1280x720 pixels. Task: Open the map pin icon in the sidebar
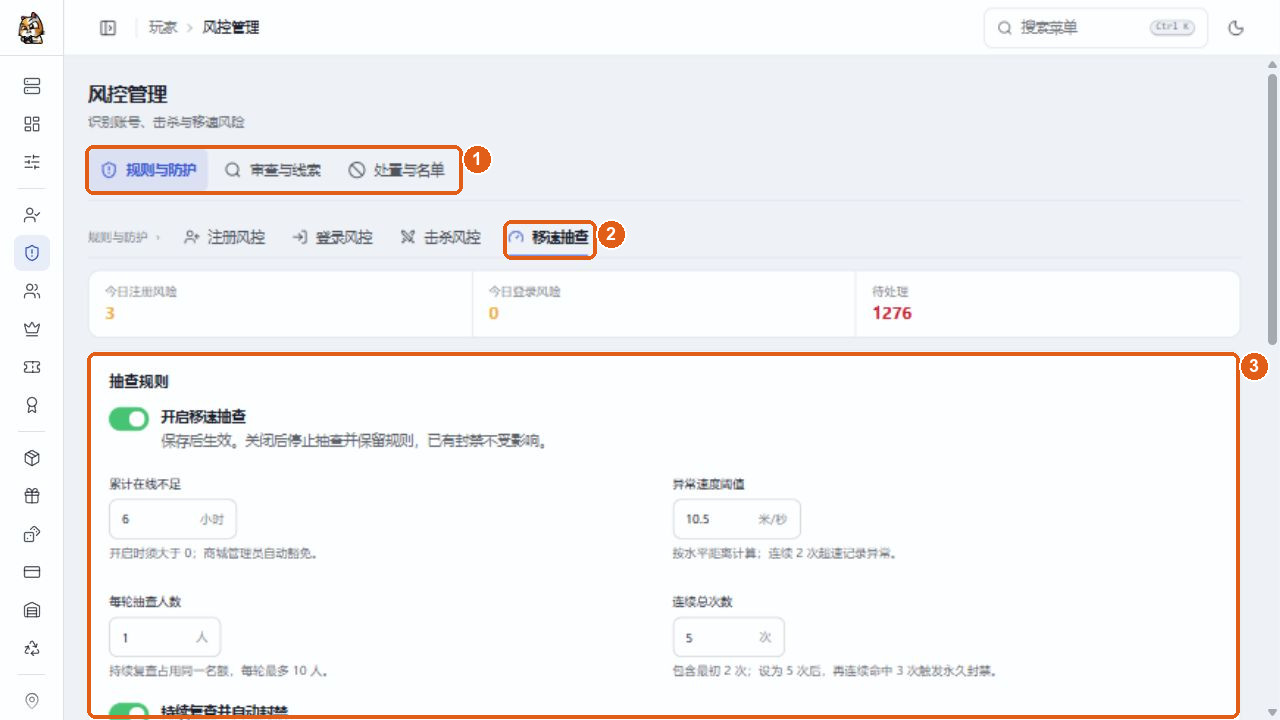32,701
